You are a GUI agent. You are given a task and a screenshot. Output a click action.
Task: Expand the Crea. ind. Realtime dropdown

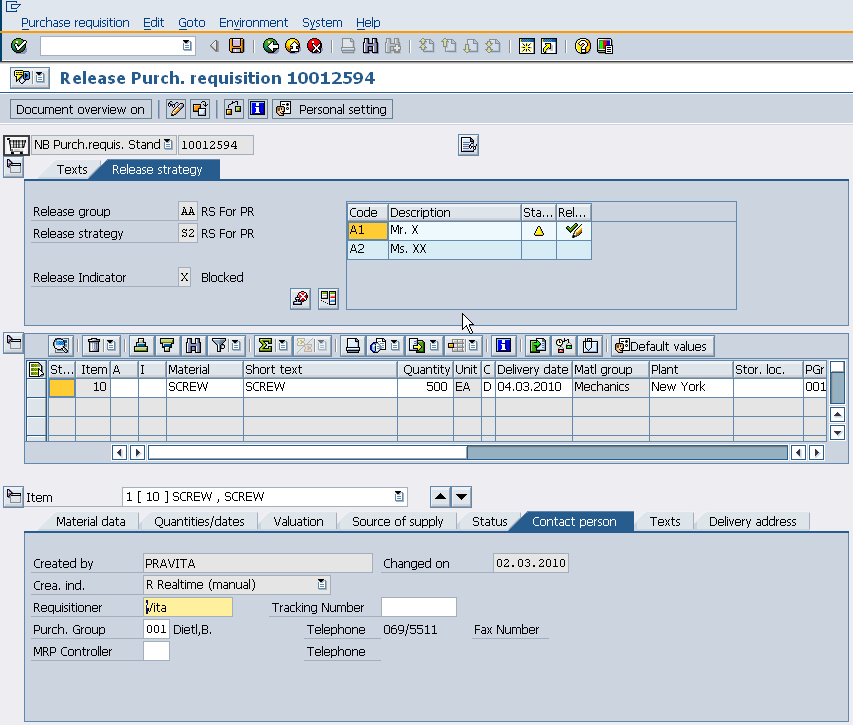322,584
